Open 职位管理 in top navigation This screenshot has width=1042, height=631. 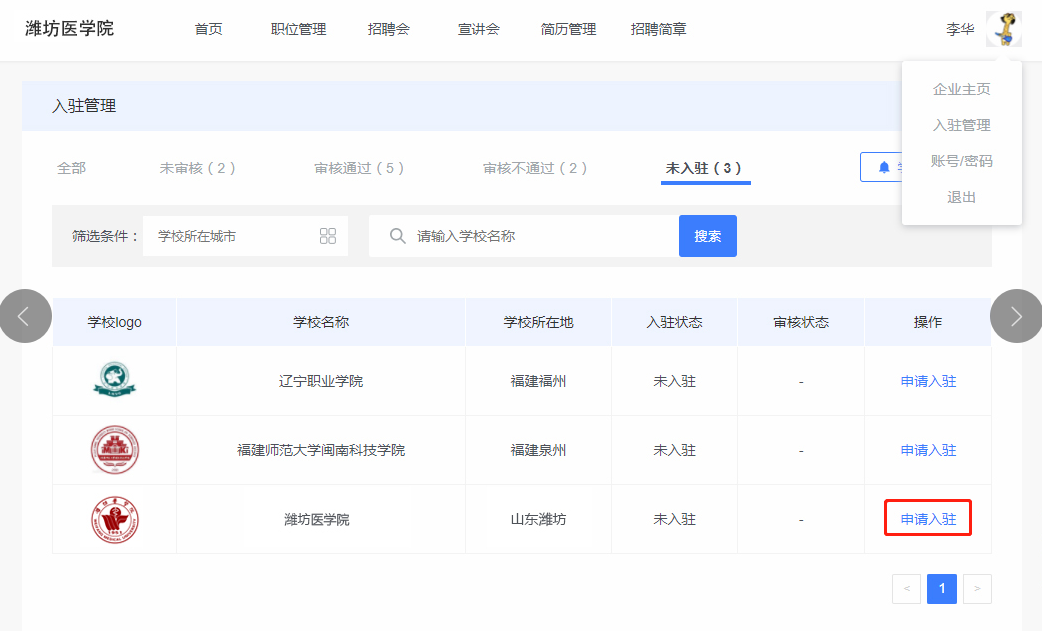(298, 29)
